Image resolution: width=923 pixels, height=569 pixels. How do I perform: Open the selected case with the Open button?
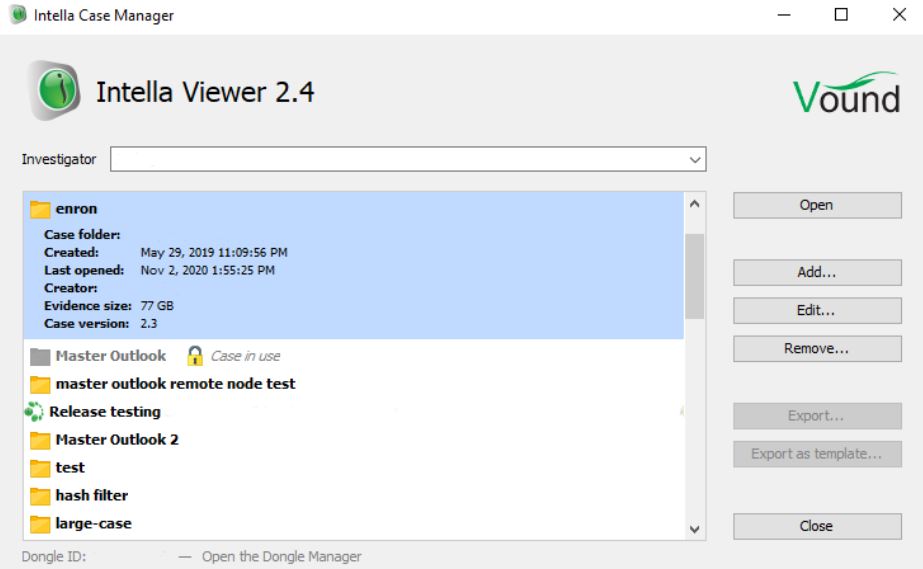pos(817,205)
